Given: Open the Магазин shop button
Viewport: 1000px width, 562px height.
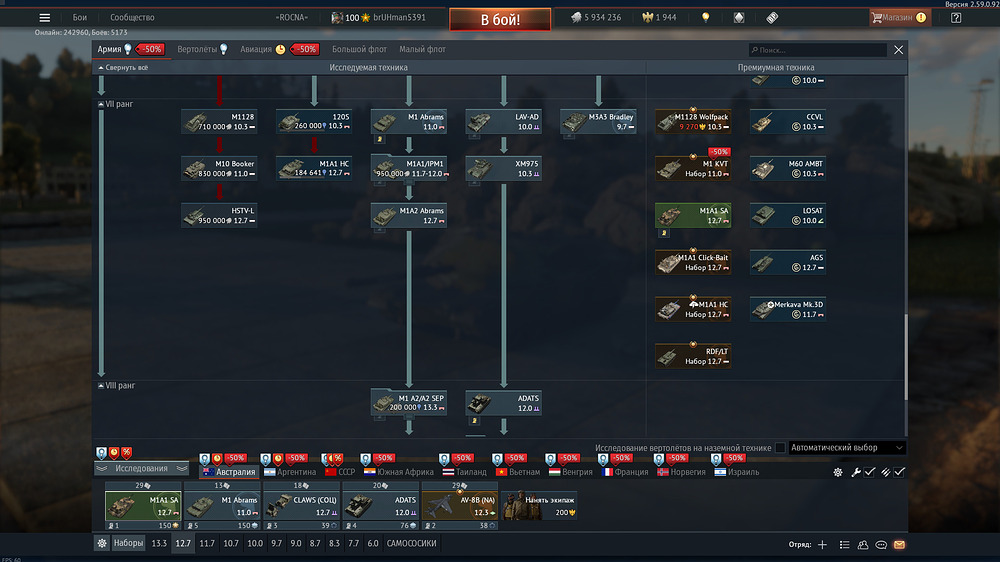Looking at the screenshot, I should coord(899,18).
